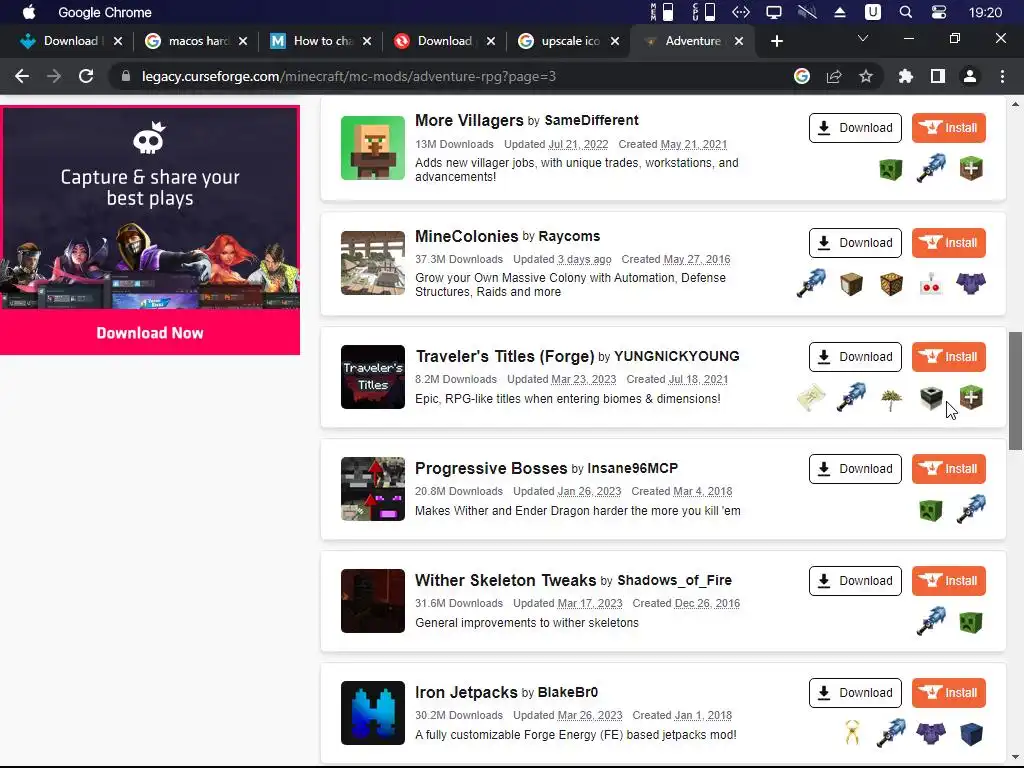Click the green creeper icon for Wither Skeleton Tweaks
Screen dimensions: 1024x768
click(971, 622)
